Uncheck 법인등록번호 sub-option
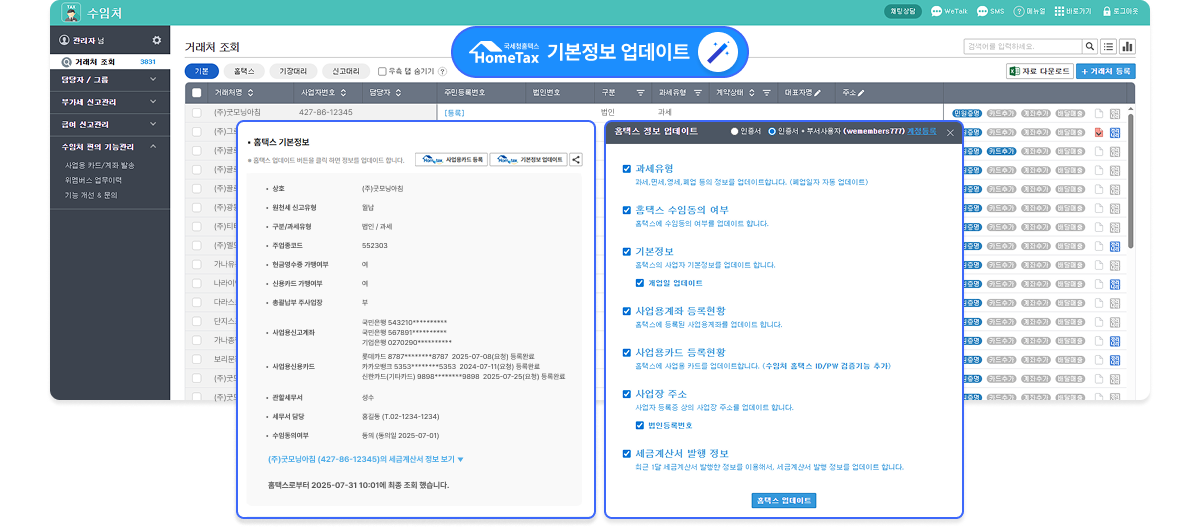Image resolution: width=1200 pixels, height=527 pixels. 640,425
